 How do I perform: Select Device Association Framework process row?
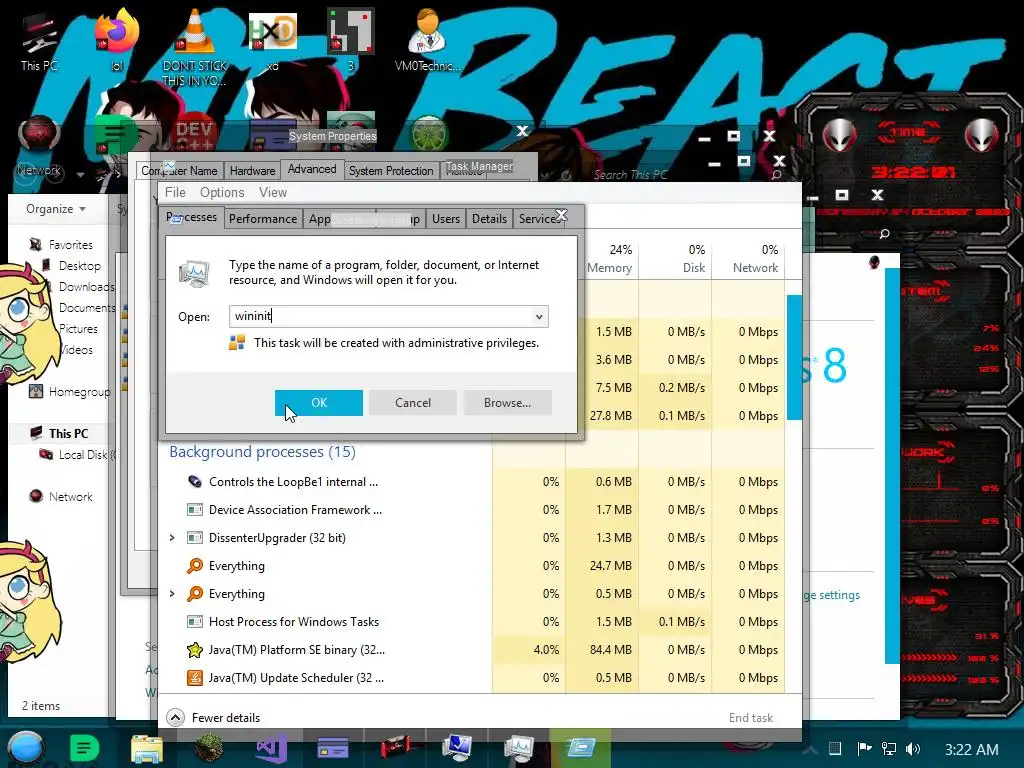472,510
